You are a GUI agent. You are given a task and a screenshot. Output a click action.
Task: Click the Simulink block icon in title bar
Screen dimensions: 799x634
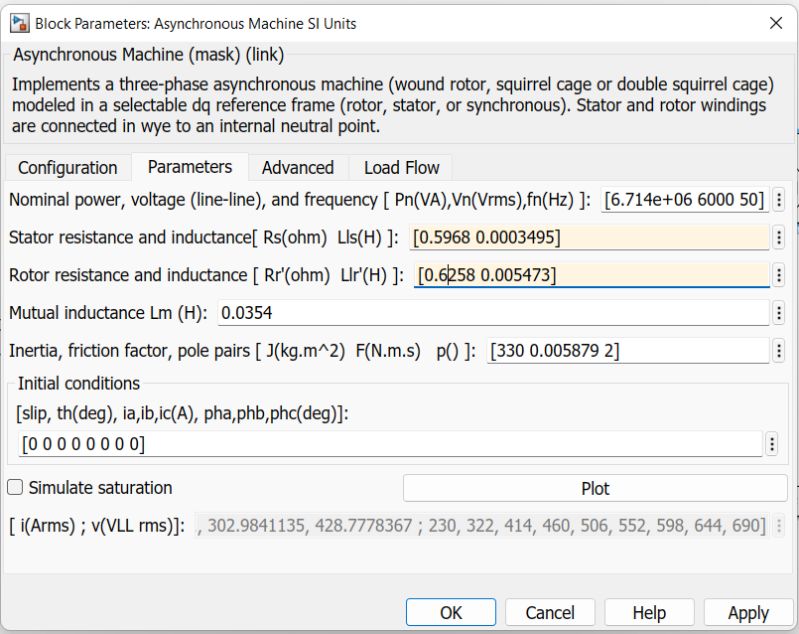(x=19, y=23)
